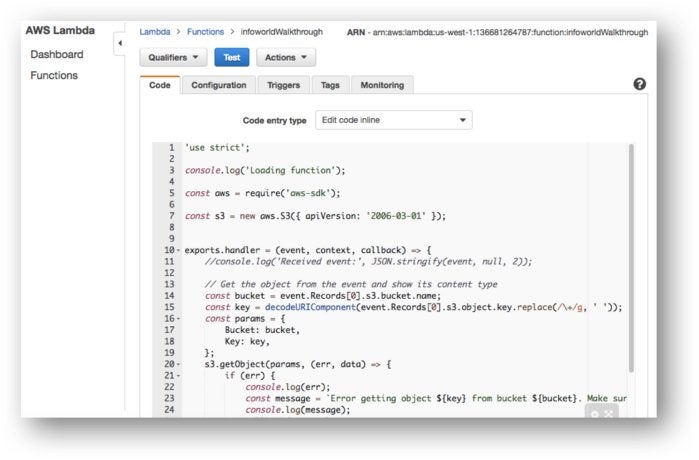Viewport: 699px width, 460px height.
Task: Click the help question mark icon
Action: tap(639, 84)
